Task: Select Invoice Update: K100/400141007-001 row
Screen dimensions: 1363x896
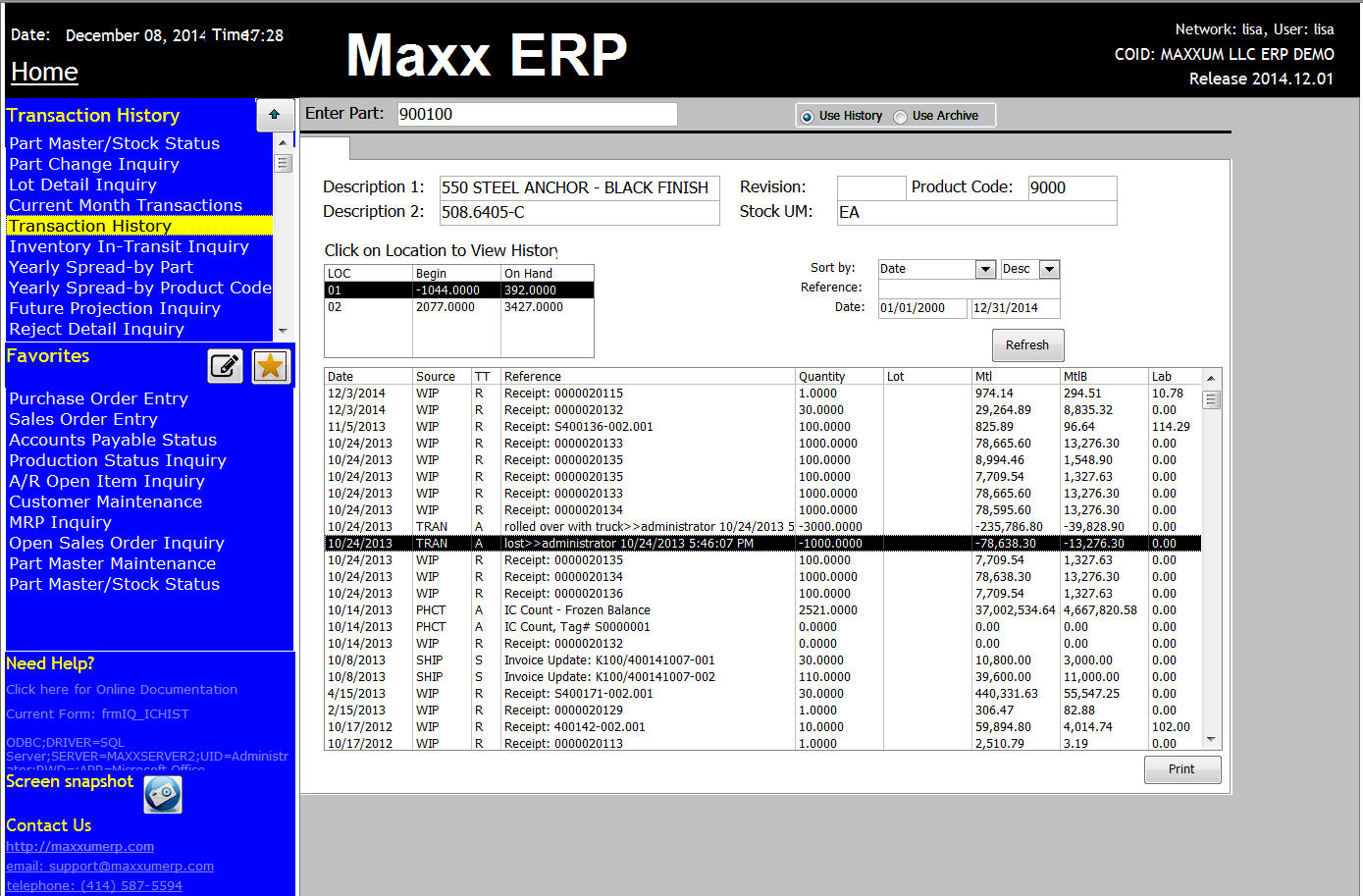Action: pyautogui.click(x=762, y=660)
